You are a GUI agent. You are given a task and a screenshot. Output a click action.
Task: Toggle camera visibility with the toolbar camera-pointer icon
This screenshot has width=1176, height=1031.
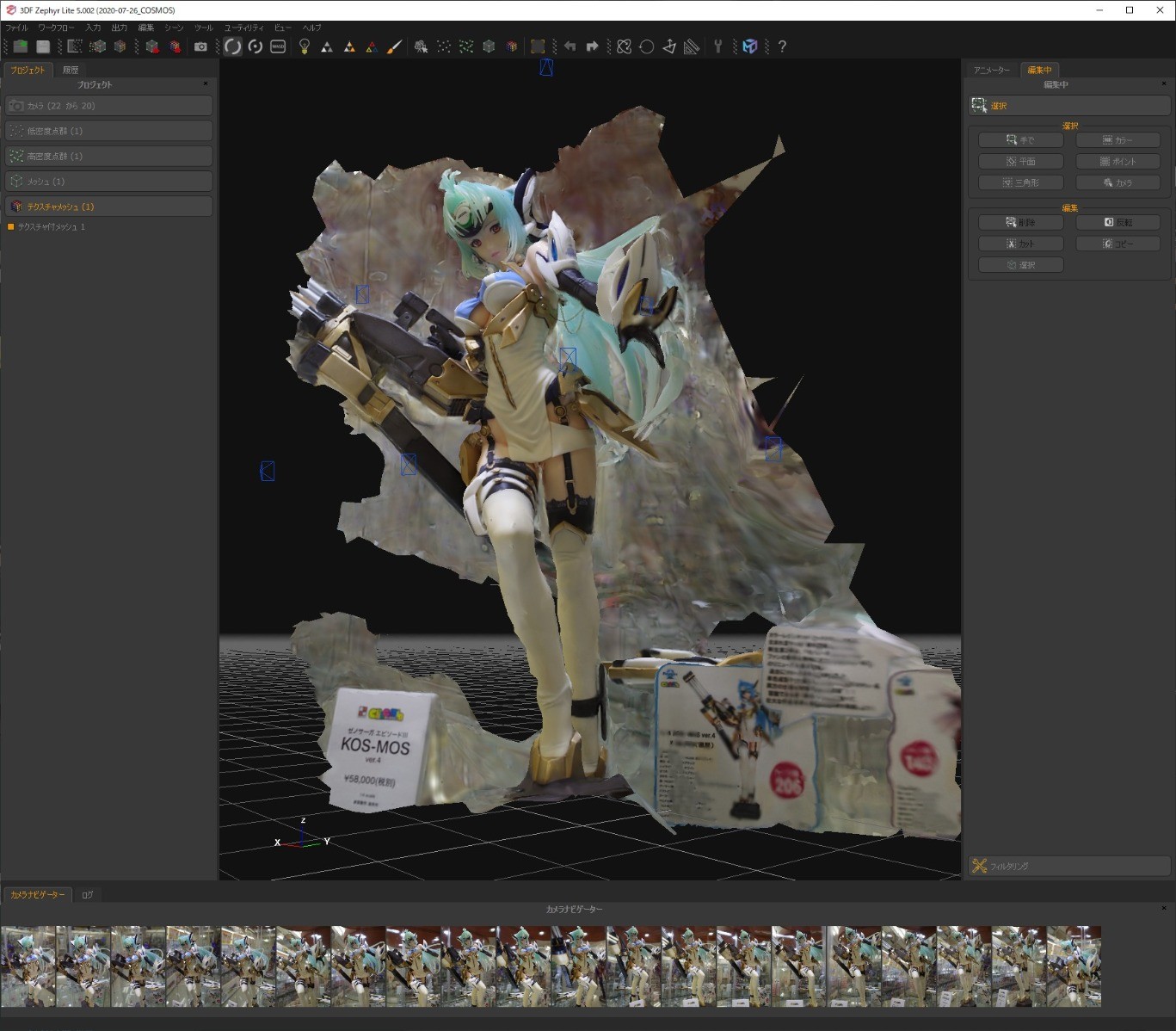pos(421,46)
